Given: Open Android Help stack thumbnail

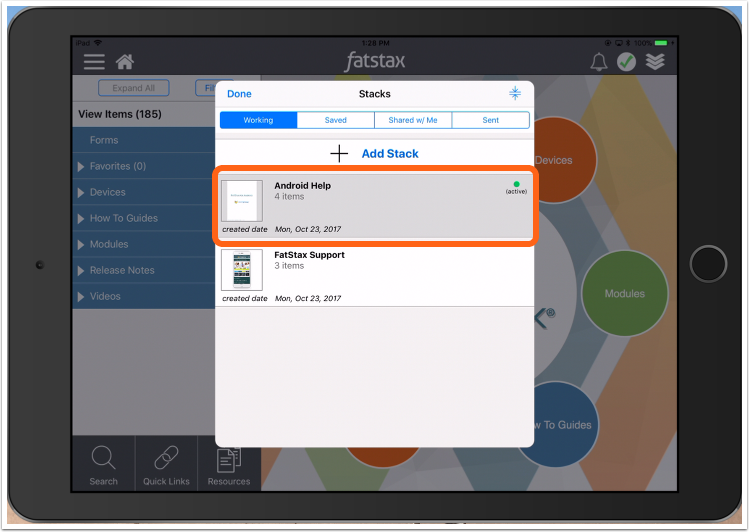Looking at the screenshot, I should click(242, 201).
